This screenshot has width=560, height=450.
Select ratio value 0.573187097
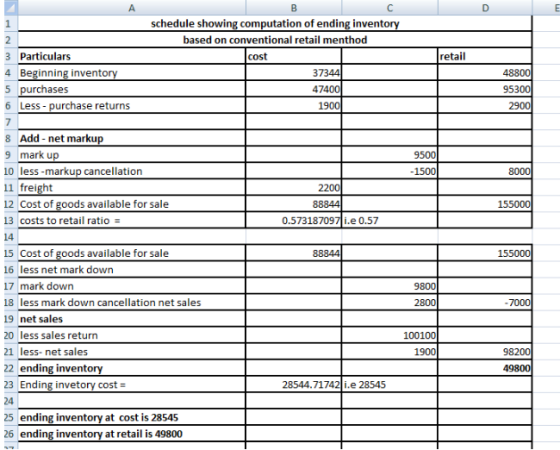click(x=294, y=220)
